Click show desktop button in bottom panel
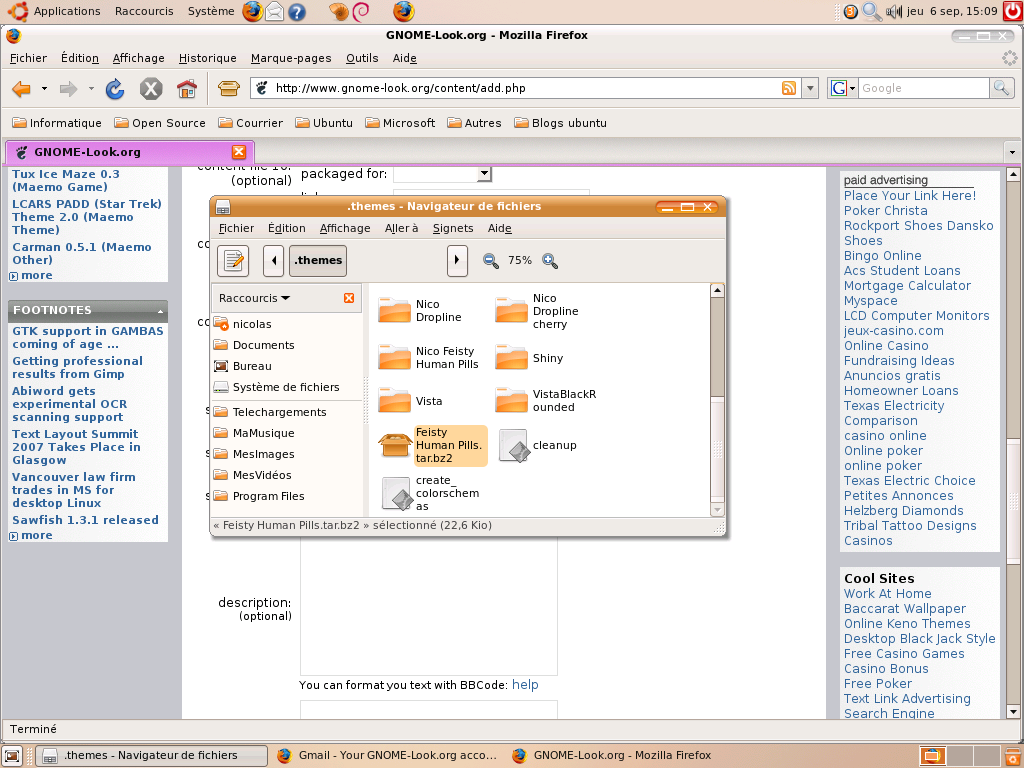This screenshot has width=1024, height=768. click(x=13, y=756)
